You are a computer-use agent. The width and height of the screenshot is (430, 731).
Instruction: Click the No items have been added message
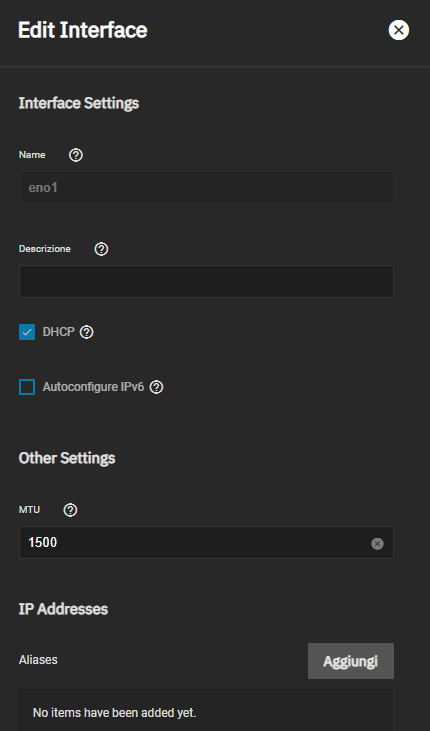(x=114, y=713)
